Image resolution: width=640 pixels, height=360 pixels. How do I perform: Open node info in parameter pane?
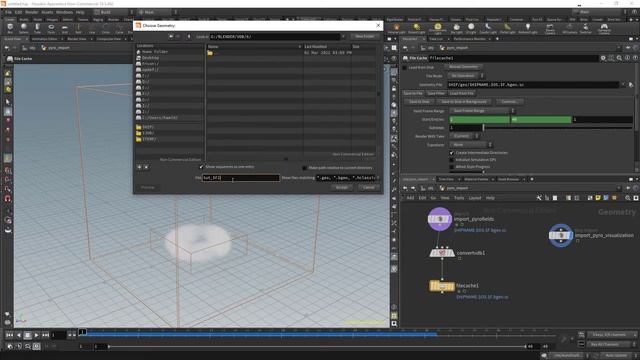(627, 58)
